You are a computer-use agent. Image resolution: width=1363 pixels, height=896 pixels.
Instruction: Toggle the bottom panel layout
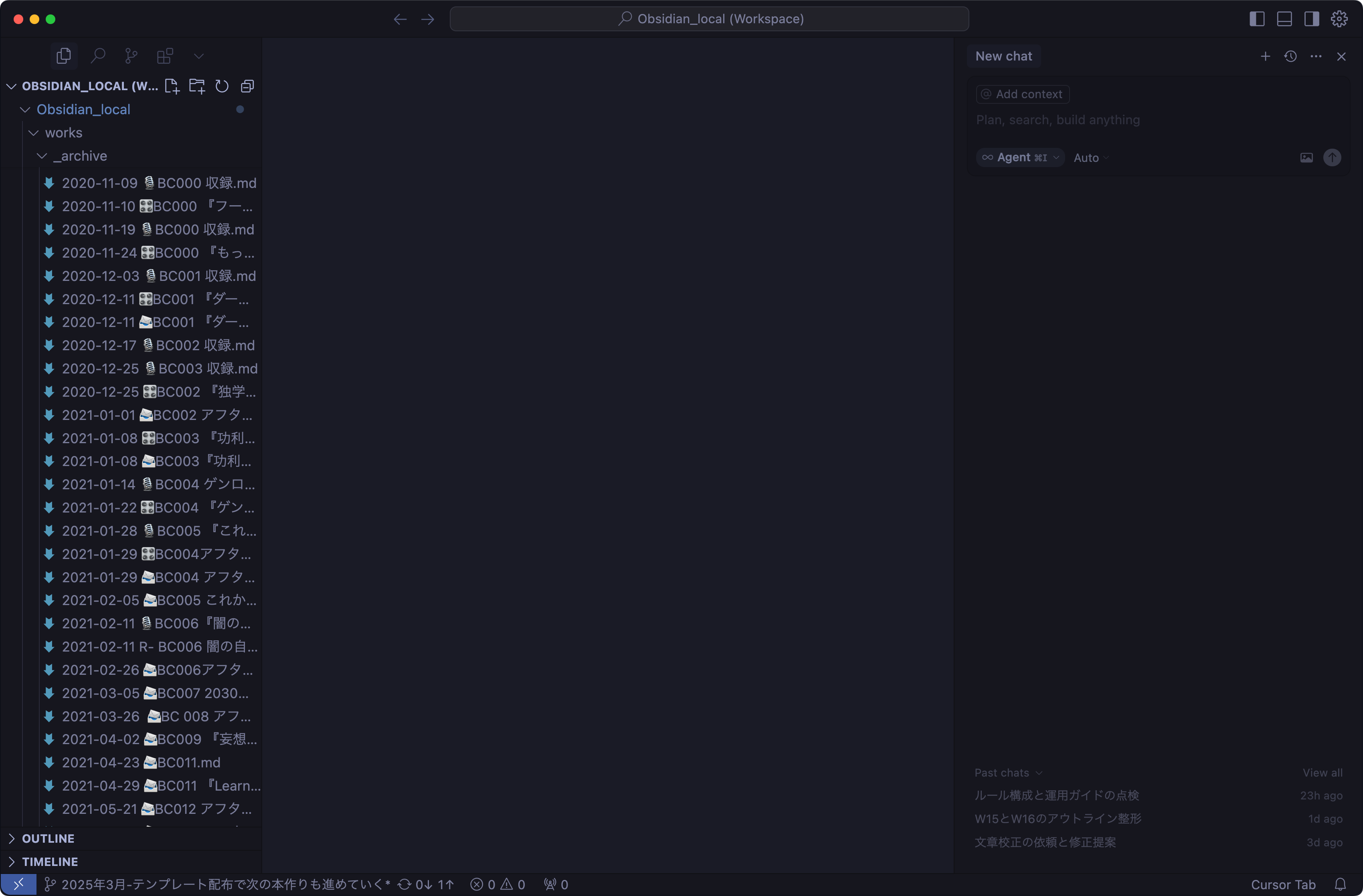click(1284, 19)
